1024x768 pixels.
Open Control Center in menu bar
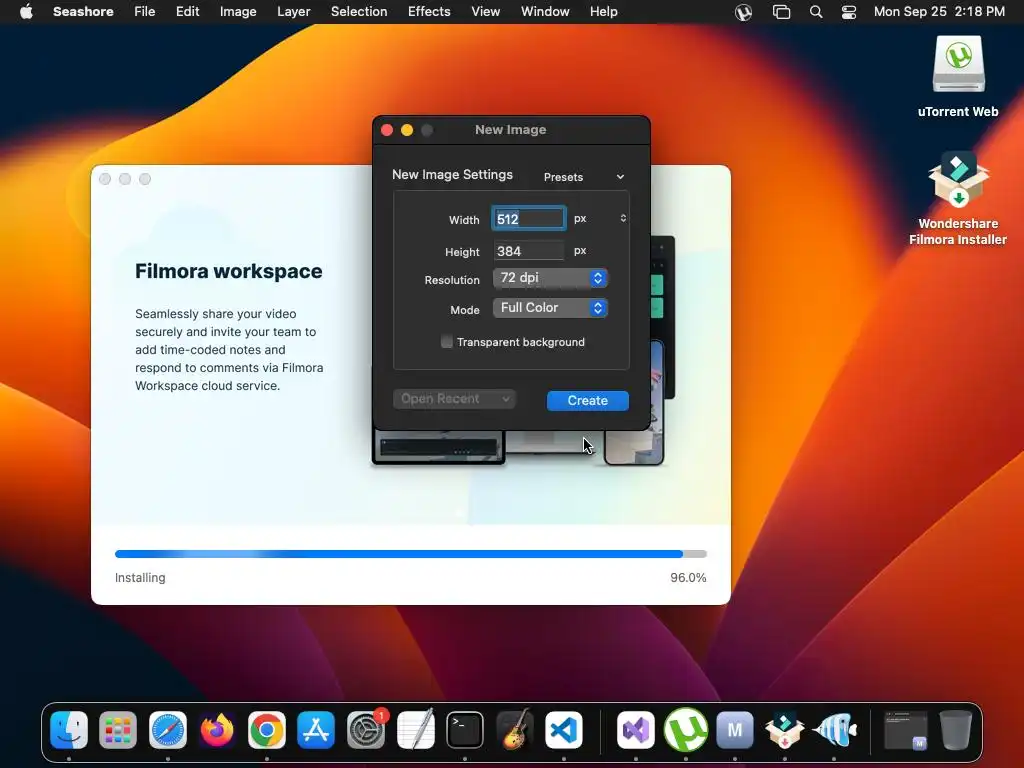tap(848, 12)
